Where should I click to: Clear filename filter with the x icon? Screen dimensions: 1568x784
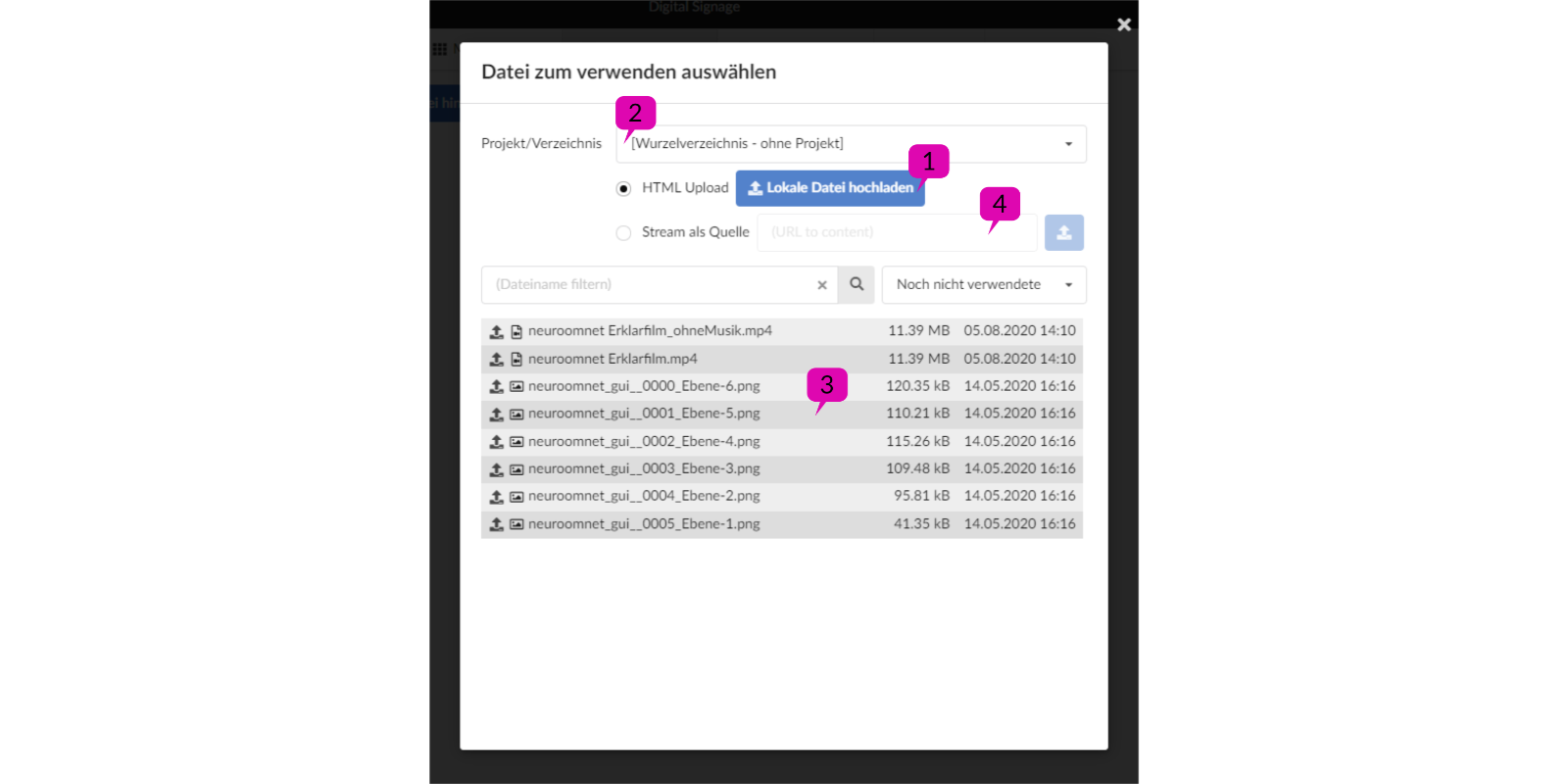pos(822,285)
